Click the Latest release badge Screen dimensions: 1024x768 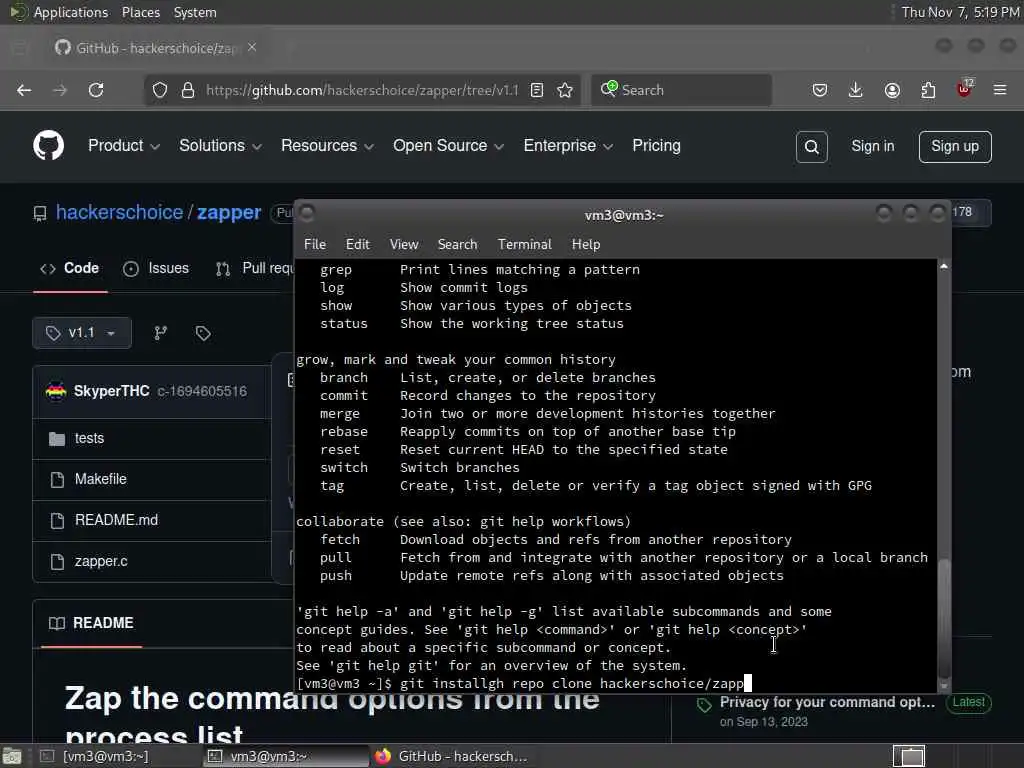pos(968,702)
